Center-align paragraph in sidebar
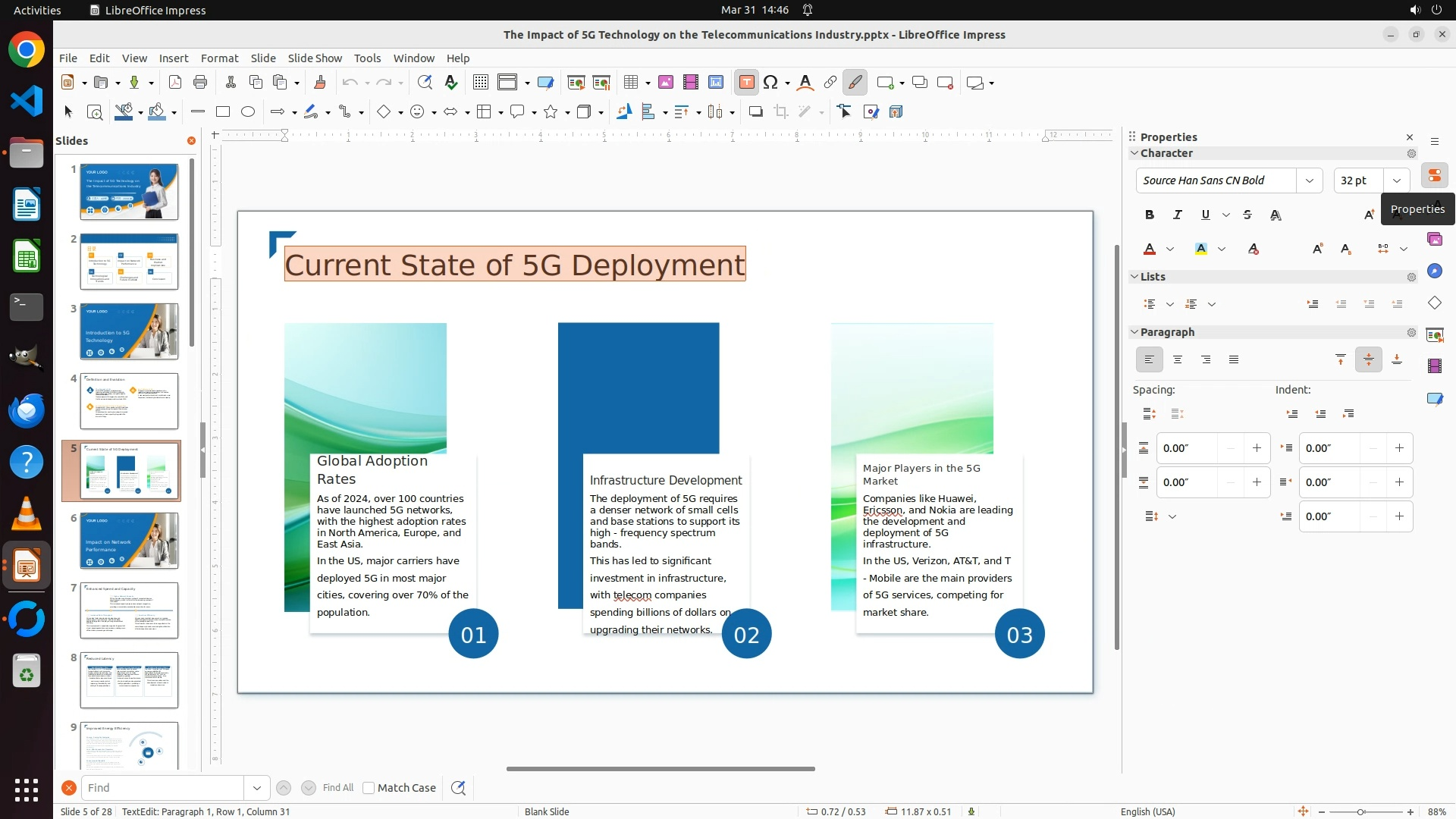This screenshot has height=819, width=1456. click(1178, 360)
